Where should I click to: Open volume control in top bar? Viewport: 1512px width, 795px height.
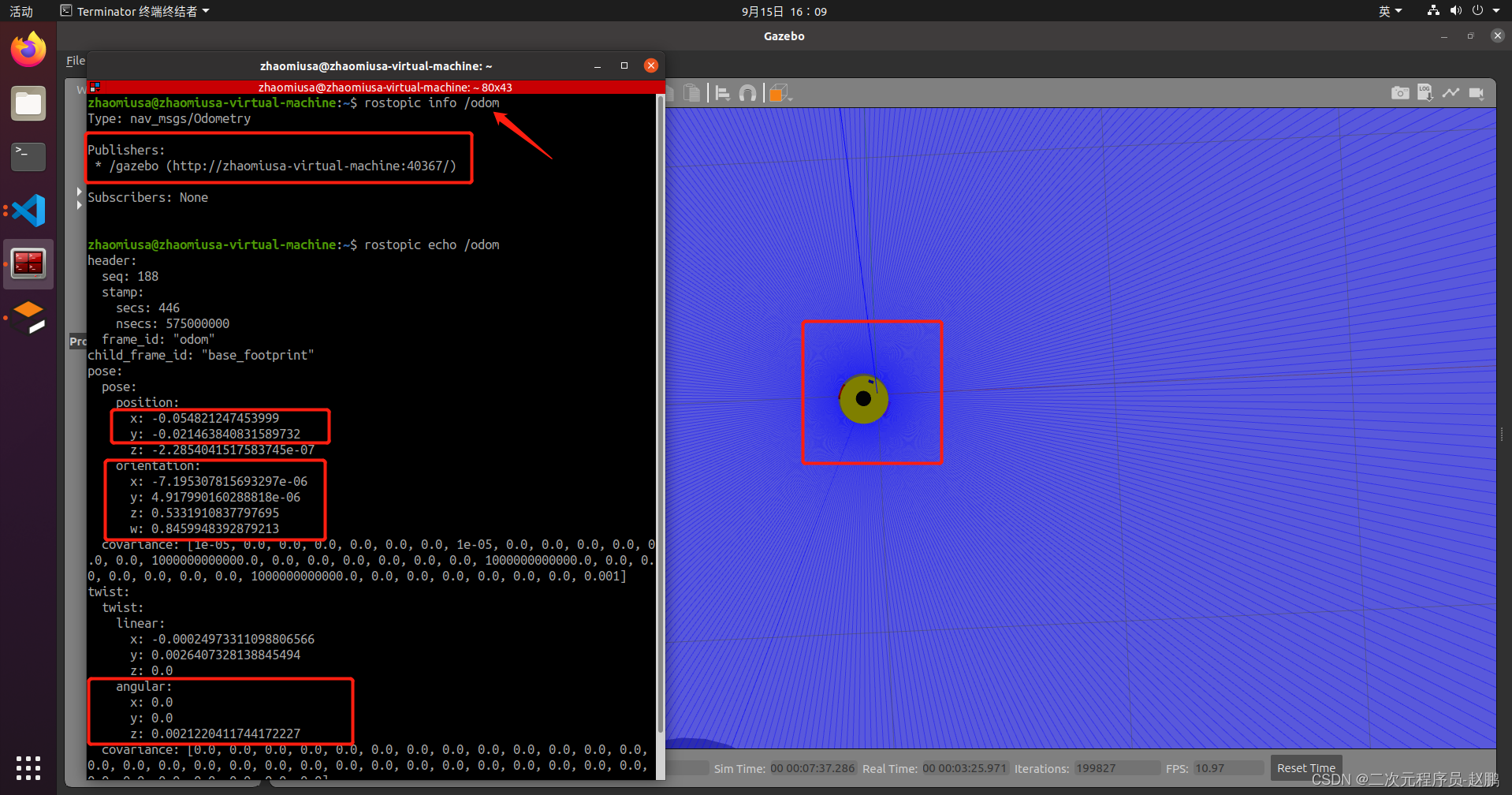coord(1455,10)
